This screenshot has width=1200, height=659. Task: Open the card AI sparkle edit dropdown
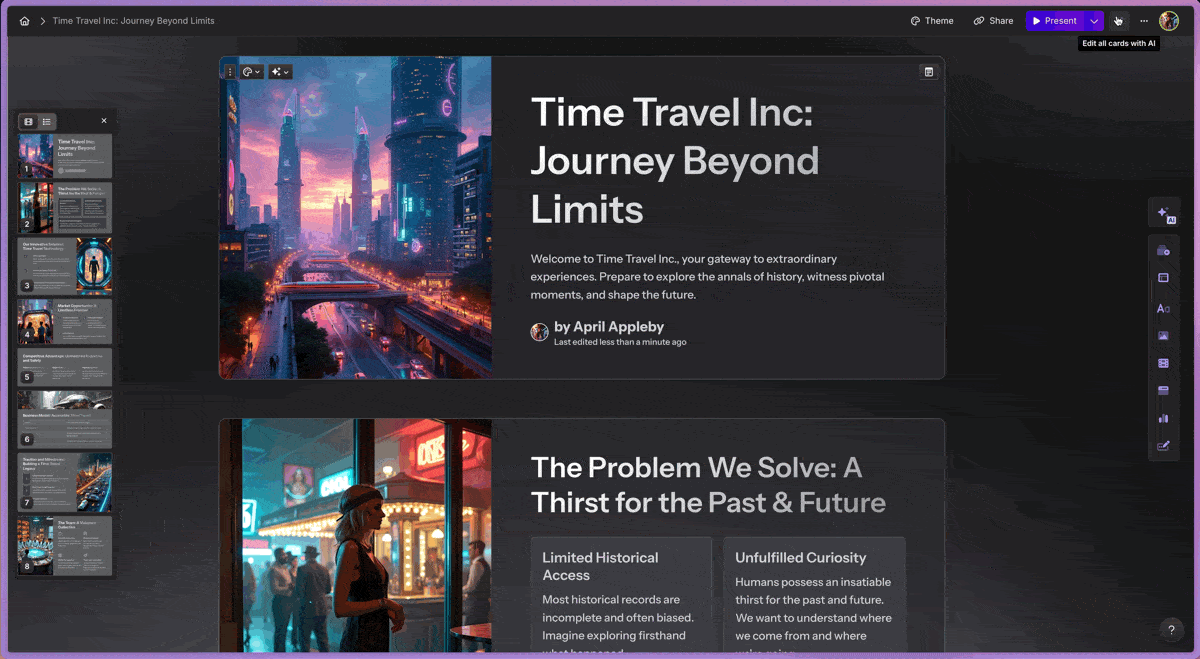pyautogui.click(x=280, y=72)
